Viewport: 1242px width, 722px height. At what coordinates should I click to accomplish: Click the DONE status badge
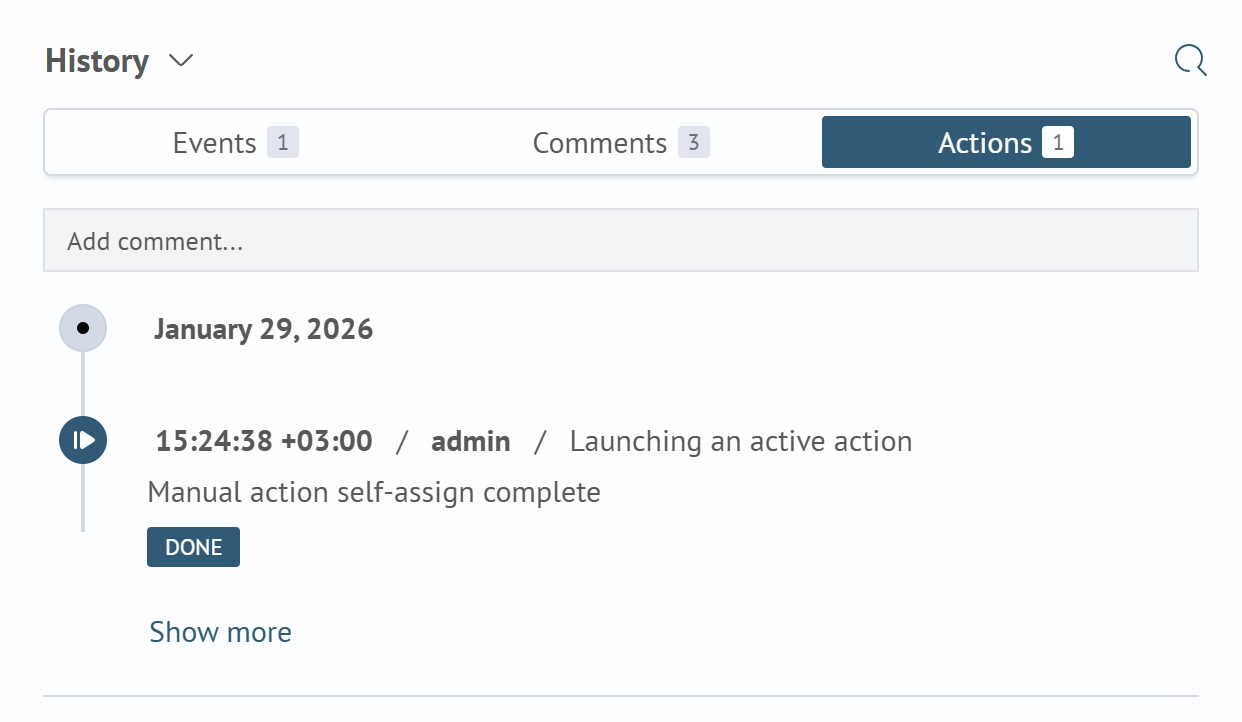click(193, 547)
